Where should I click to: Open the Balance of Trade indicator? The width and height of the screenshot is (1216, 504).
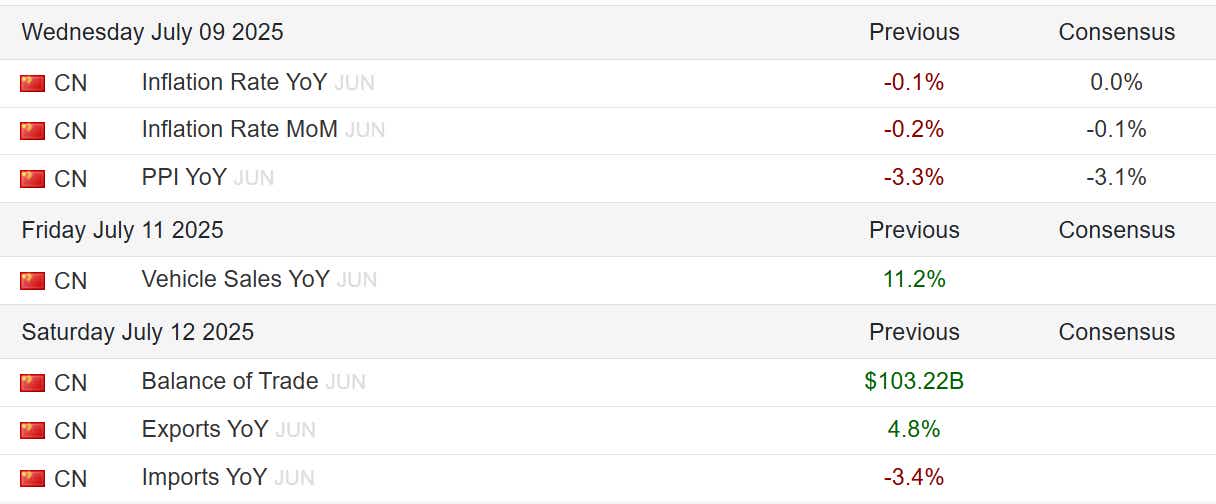coord(229,382)
